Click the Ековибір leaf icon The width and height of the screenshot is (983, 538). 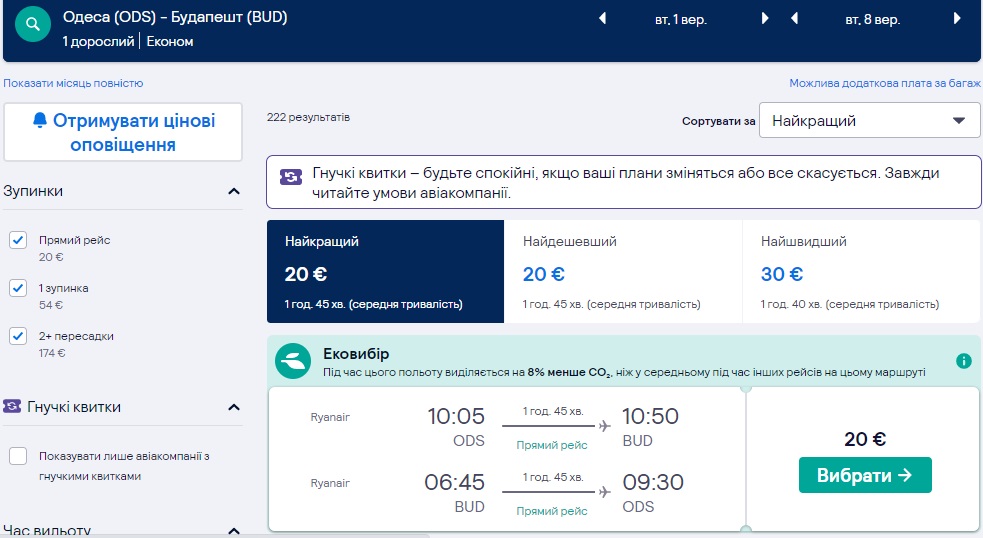pos(294,361)
